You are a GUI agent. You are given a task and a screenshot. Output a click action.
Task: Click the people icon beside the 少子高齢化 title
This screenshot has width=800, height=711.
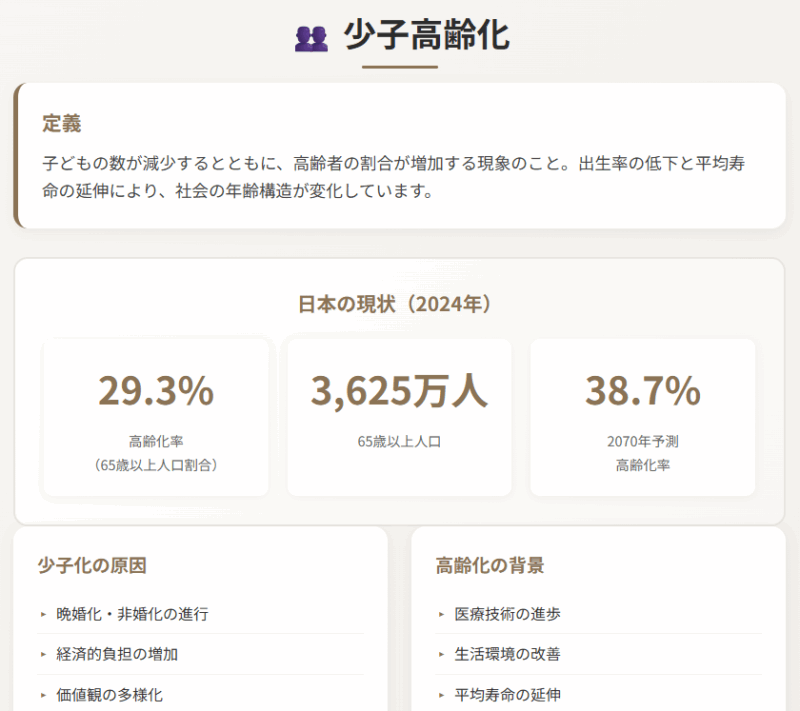click(309, 38)
